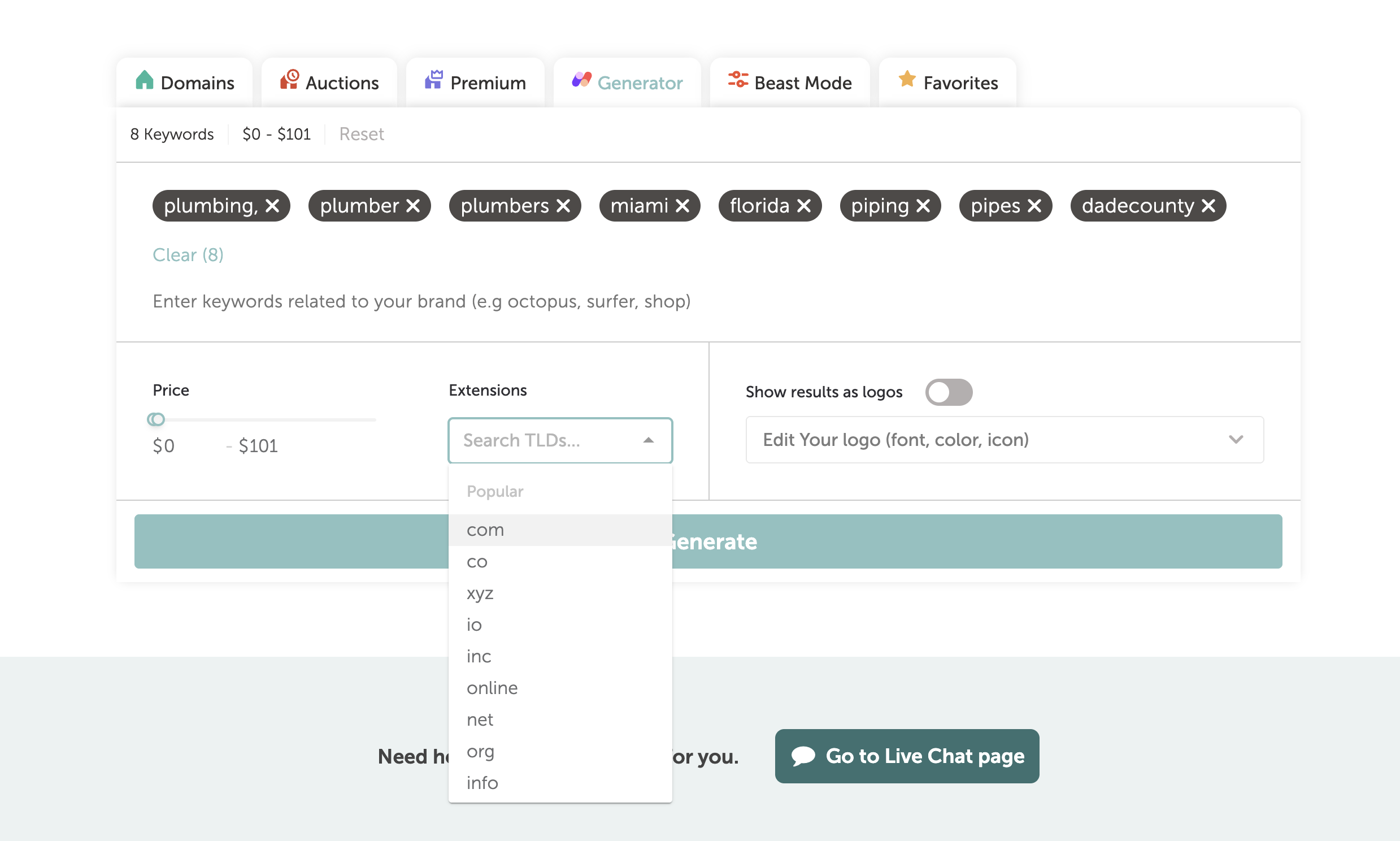Click the Reset link
This screenshot has width=1400, height=841.
(362, 134)
